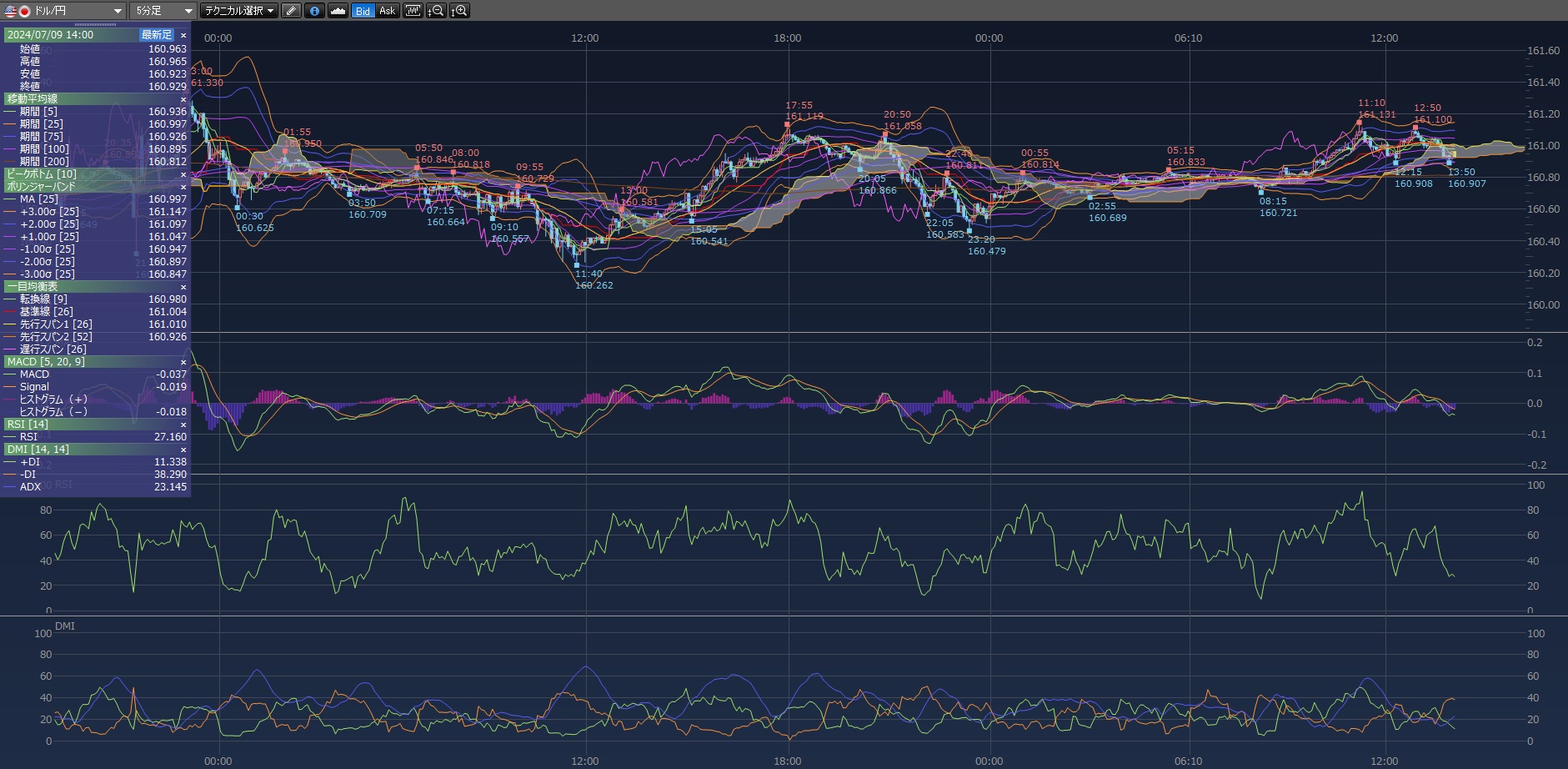
Task: Select the pencil drawing tool
Action: click(x=291, y=11)
